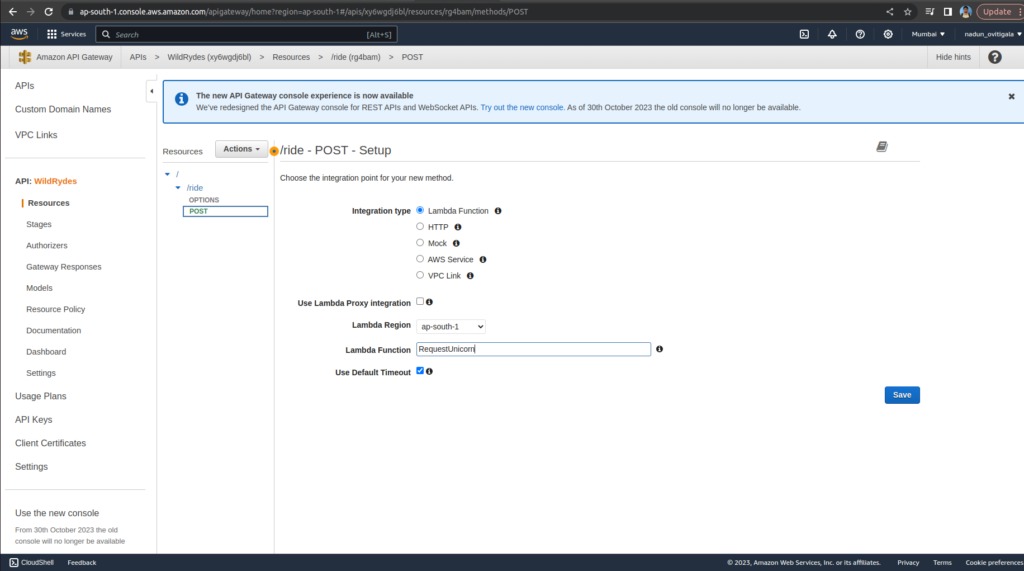Click browser Update button
Screen dimensions: 1024x571
[997, 12]
